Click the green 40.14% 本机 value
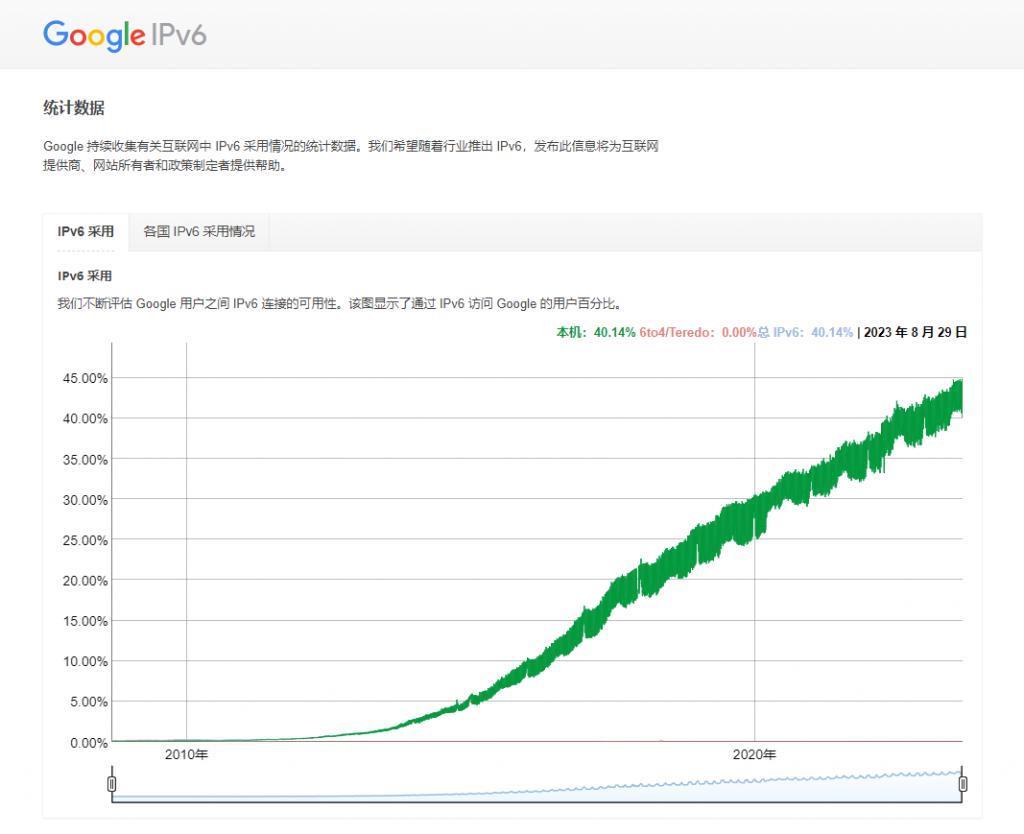Viewport: 1024px width, 834px height. [x=613, y=331]
